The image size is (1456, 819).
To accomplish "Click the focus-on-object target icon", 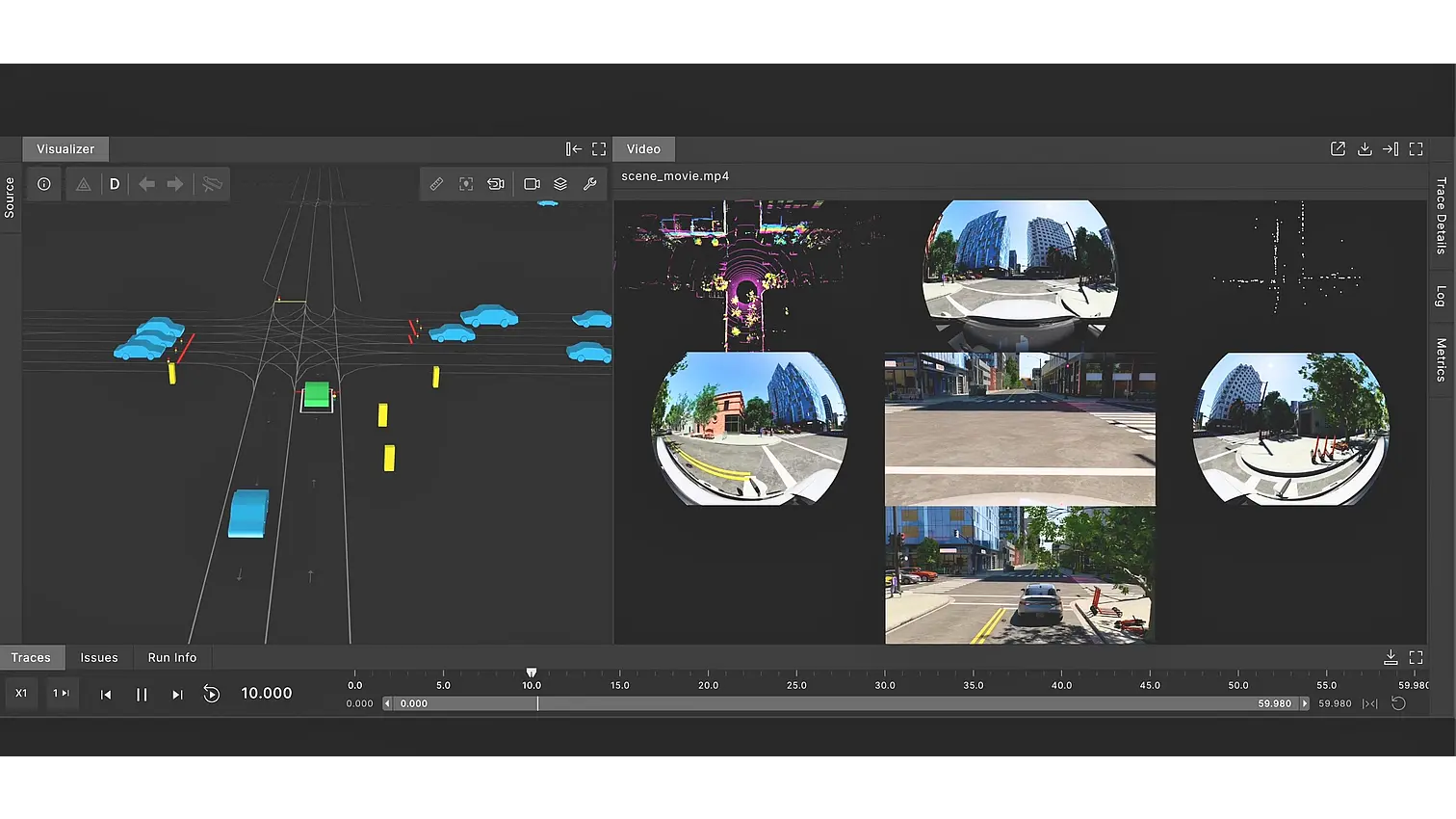I will [x=466, y=184].
